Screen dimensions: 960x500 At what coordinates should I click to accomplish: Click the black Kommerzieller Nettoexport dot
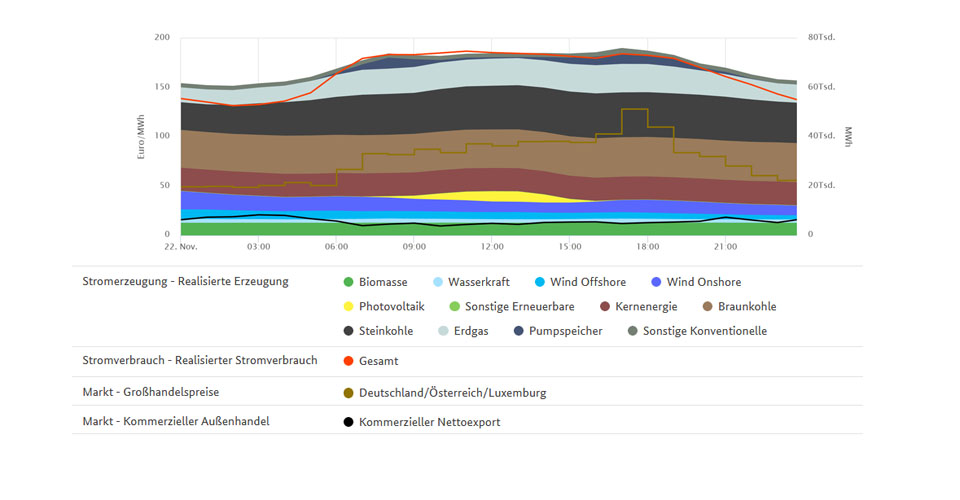click(348, 422)
